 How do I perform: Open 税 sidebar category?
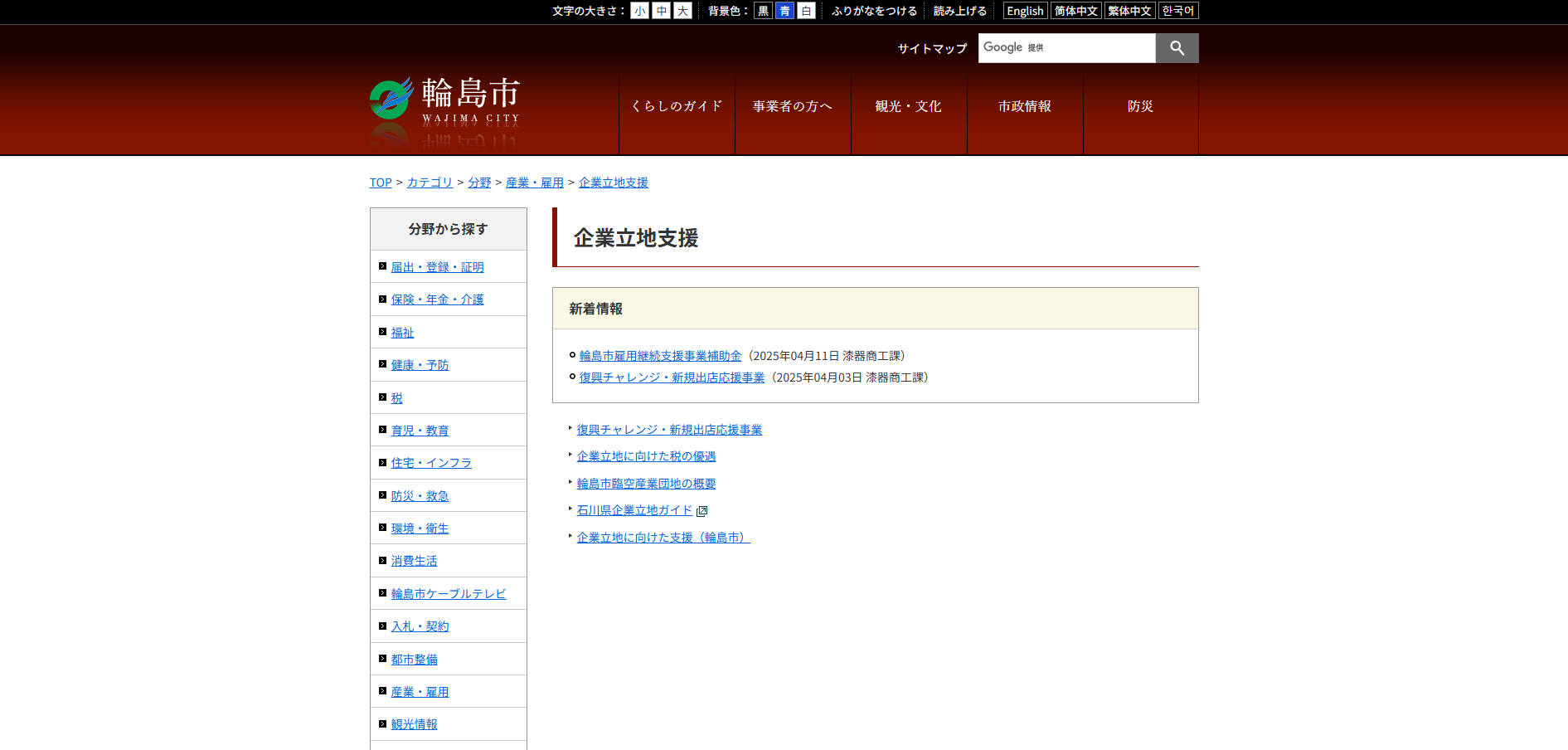[x=396, y=398]
